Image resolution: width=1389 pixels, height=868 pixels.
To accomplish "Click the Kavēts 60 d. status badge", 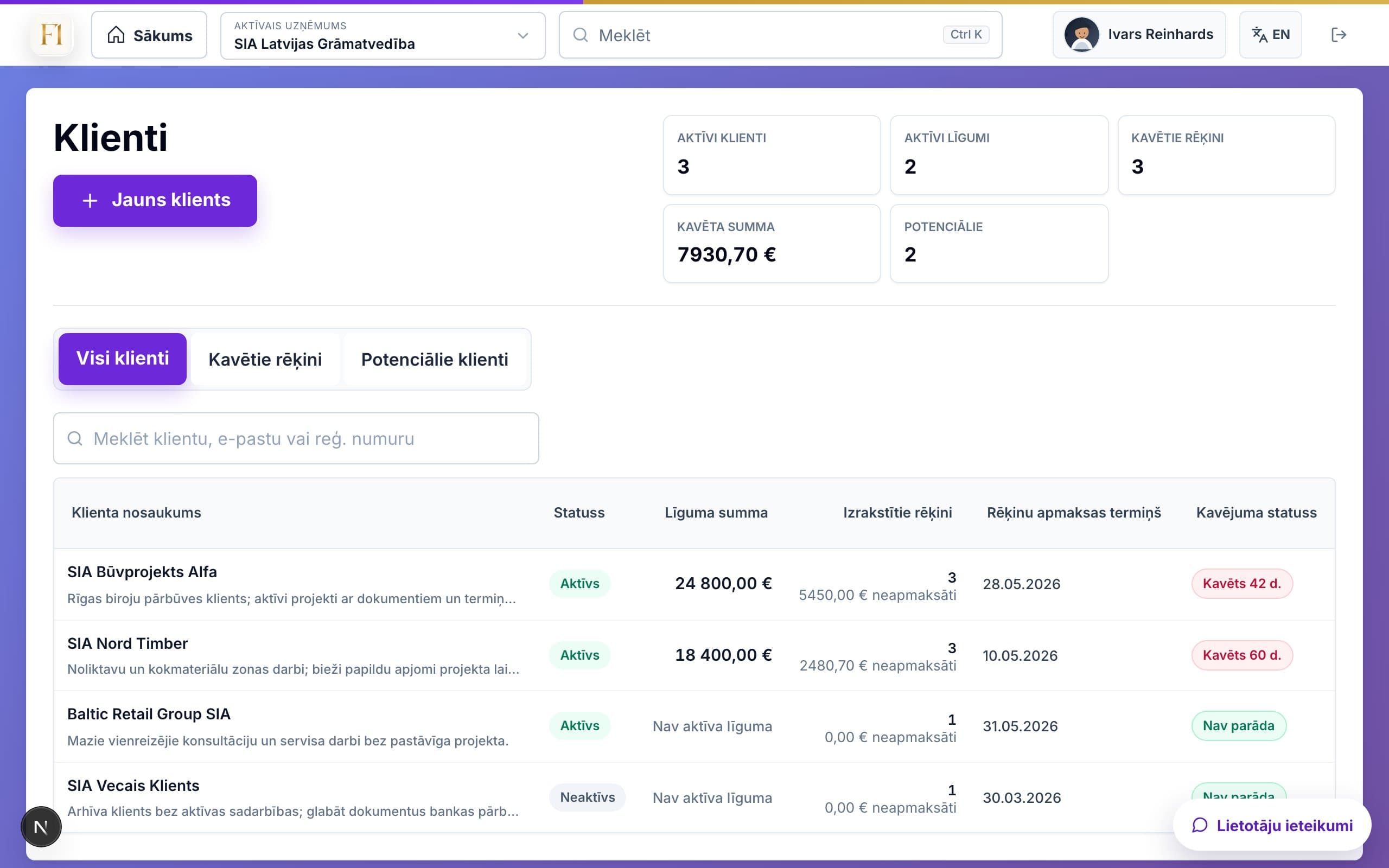I will click(x=1242, y=655).
